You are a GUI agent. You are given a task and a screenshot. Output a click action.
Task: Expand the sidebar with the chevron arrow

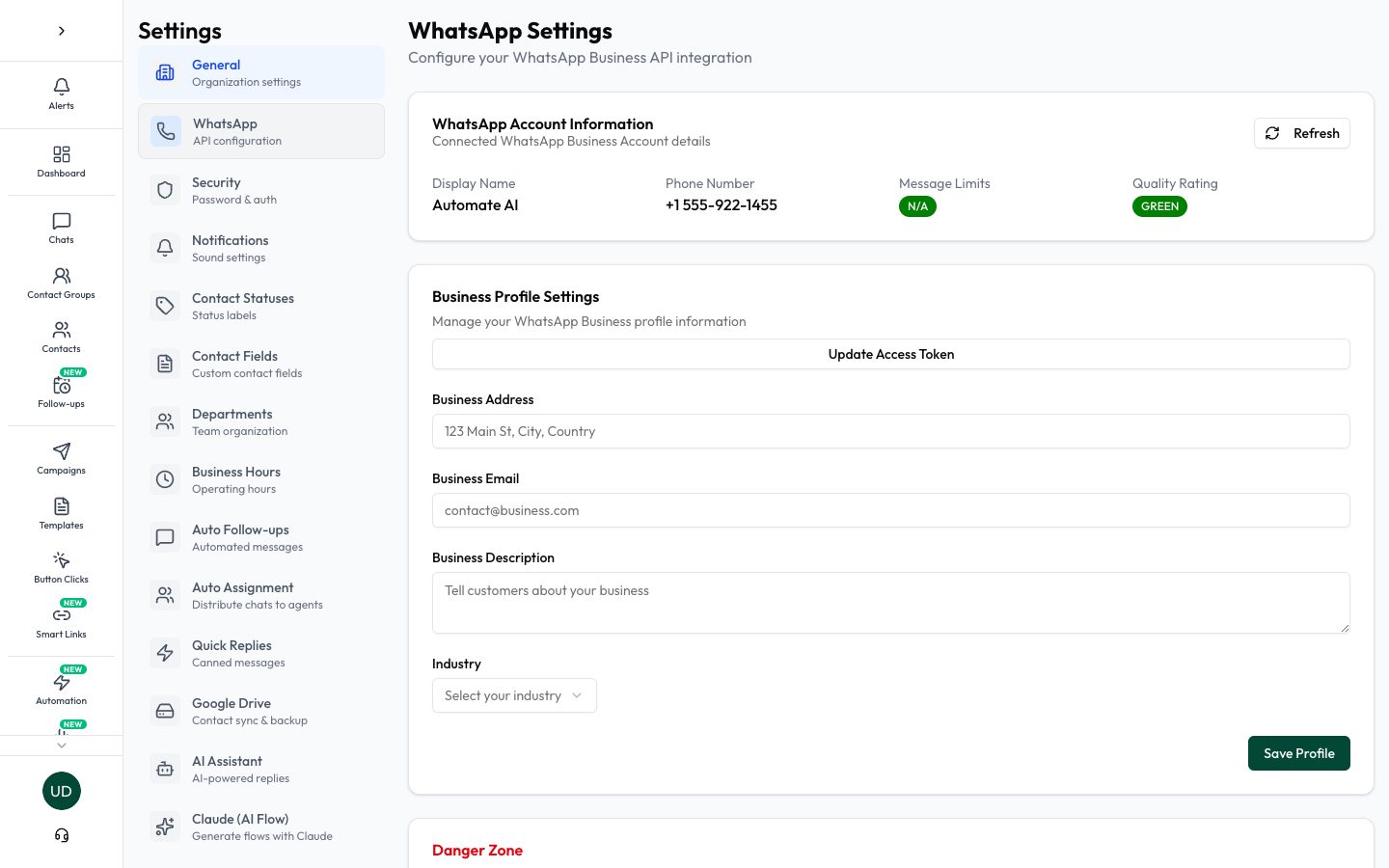tap(61, 31)
